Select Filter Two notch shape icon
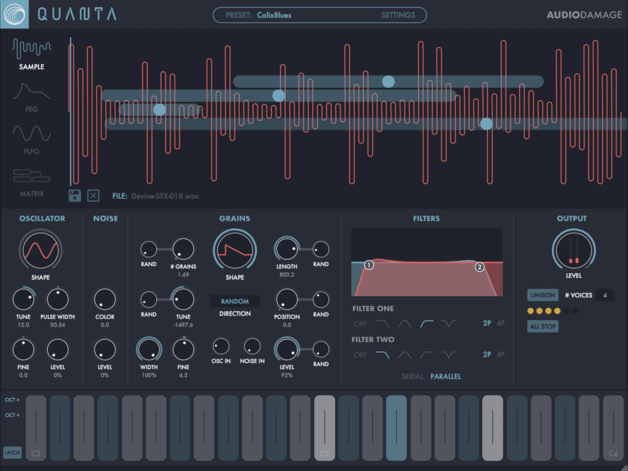This screenshot has width=628, height=471. click(449, 354)
